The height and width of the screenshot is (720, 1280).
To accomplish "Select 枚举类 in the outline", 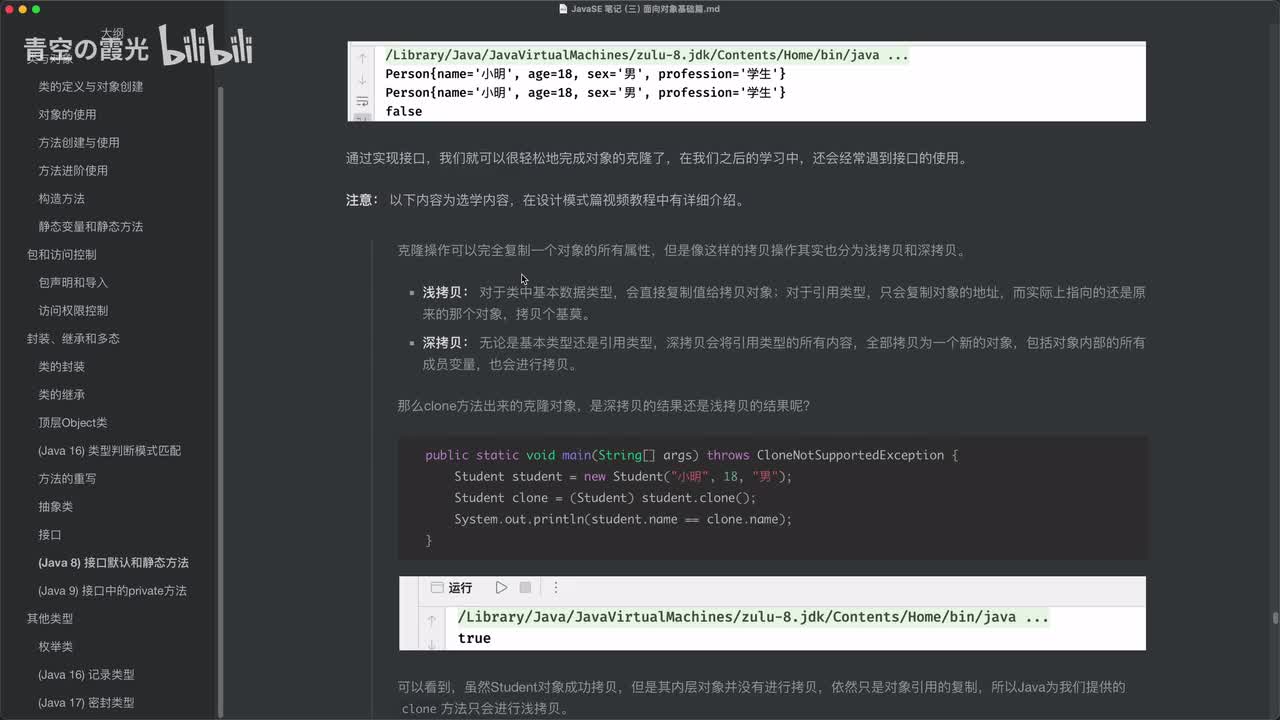I will (55, 647).
